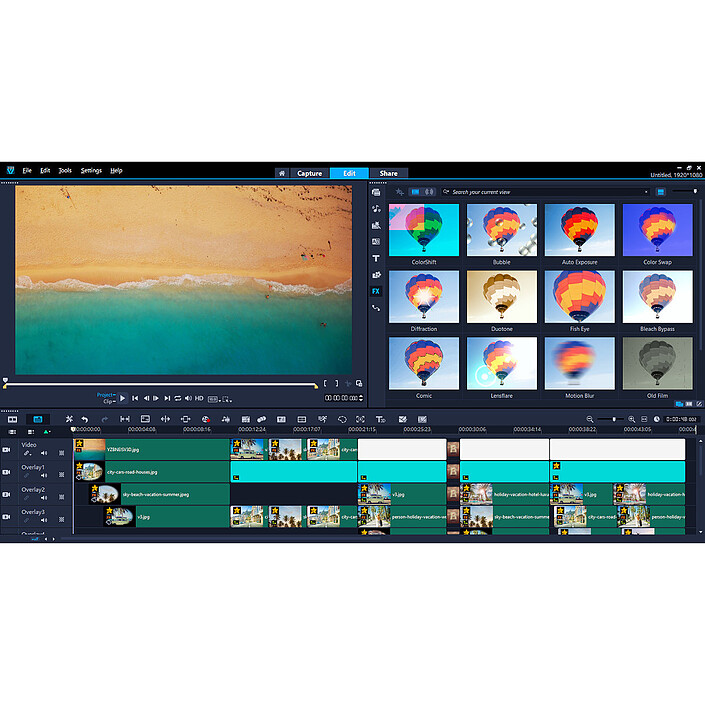Open the Record/Capture option icon
This screenshot has height=705, width=705.
click(x=205, y=419)
